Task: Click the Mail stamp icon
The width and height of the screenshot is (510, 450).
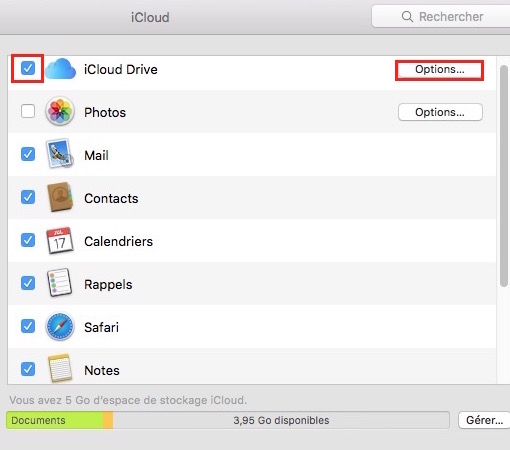Action: tap(60, 154)
